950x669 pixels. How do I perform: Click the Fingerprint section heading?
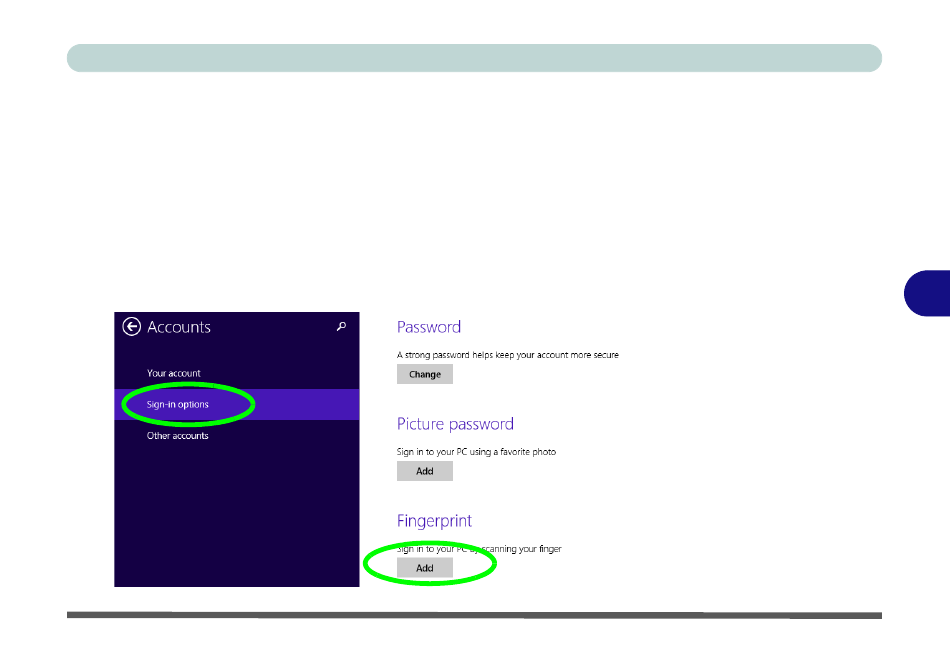pos(434,521)
